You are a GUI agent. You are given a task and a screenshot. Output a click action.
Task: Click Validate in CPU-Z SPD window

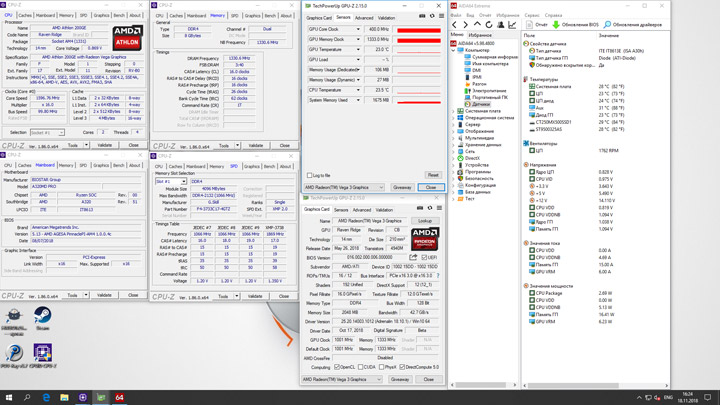click(255, 296)
